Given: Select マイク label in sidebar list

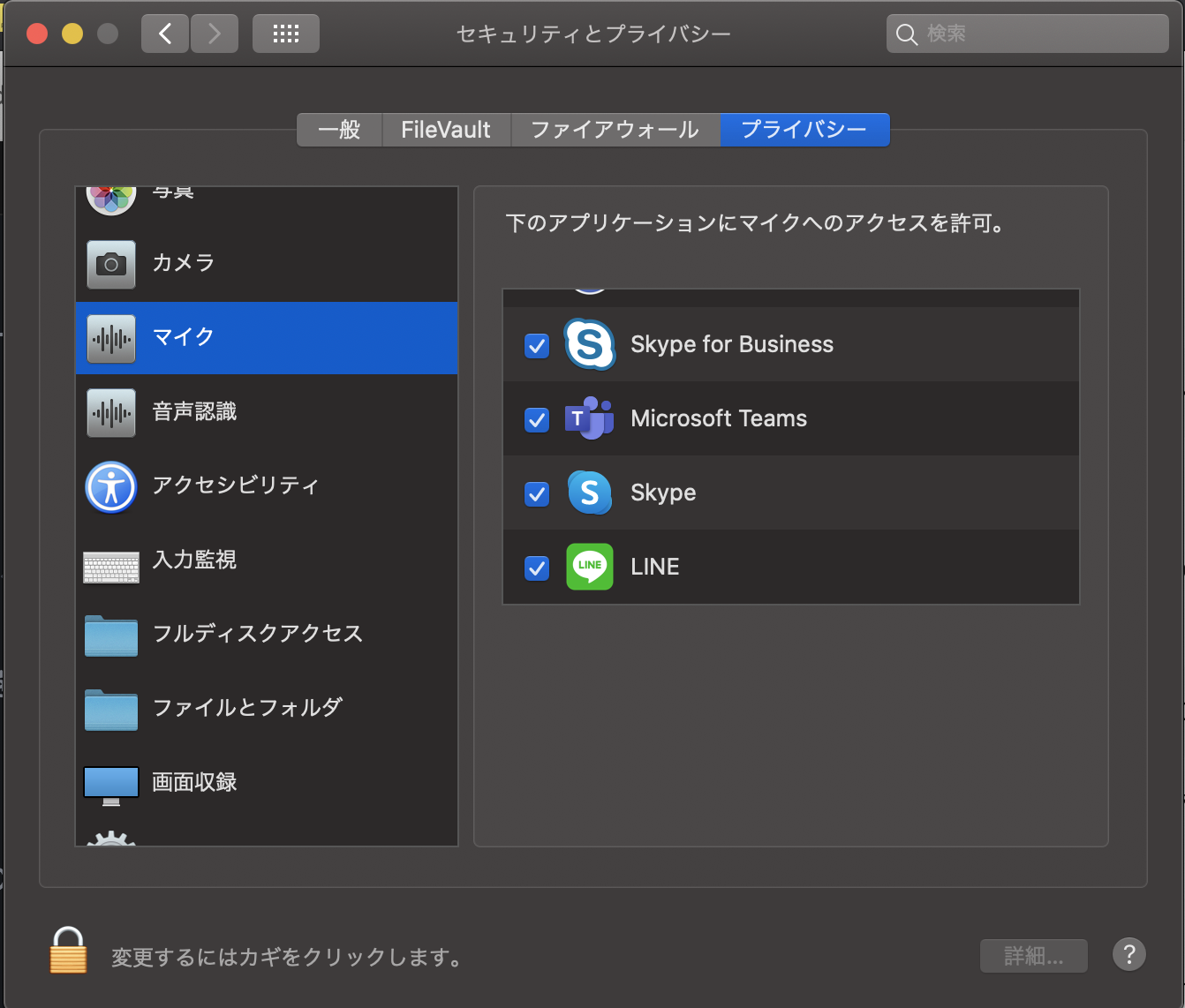Looking at the screenshot, I should [x=184, y=337].
